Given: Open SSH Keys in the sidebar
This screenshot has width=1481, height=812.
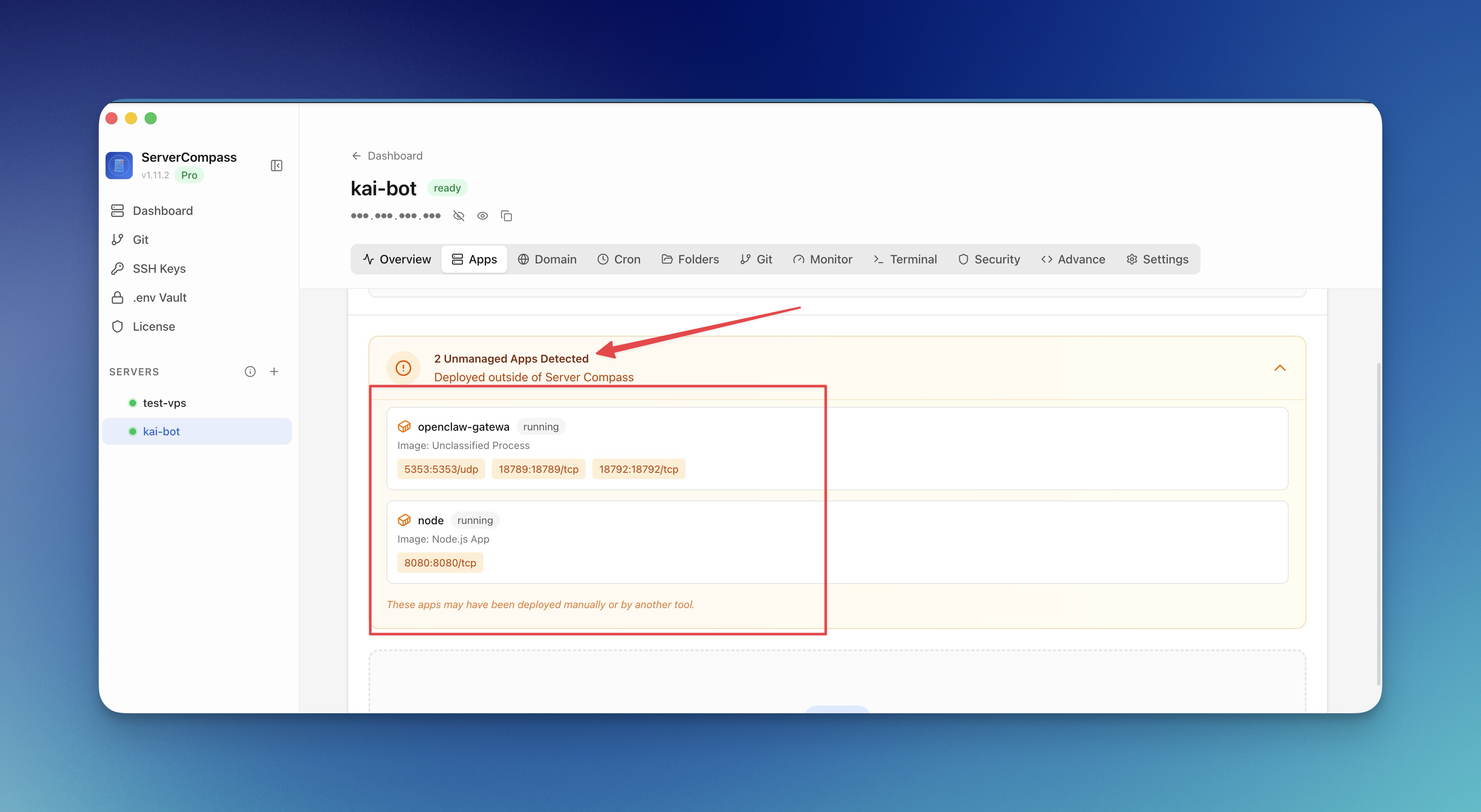Looking at the screenshot, I should [159, 269].
